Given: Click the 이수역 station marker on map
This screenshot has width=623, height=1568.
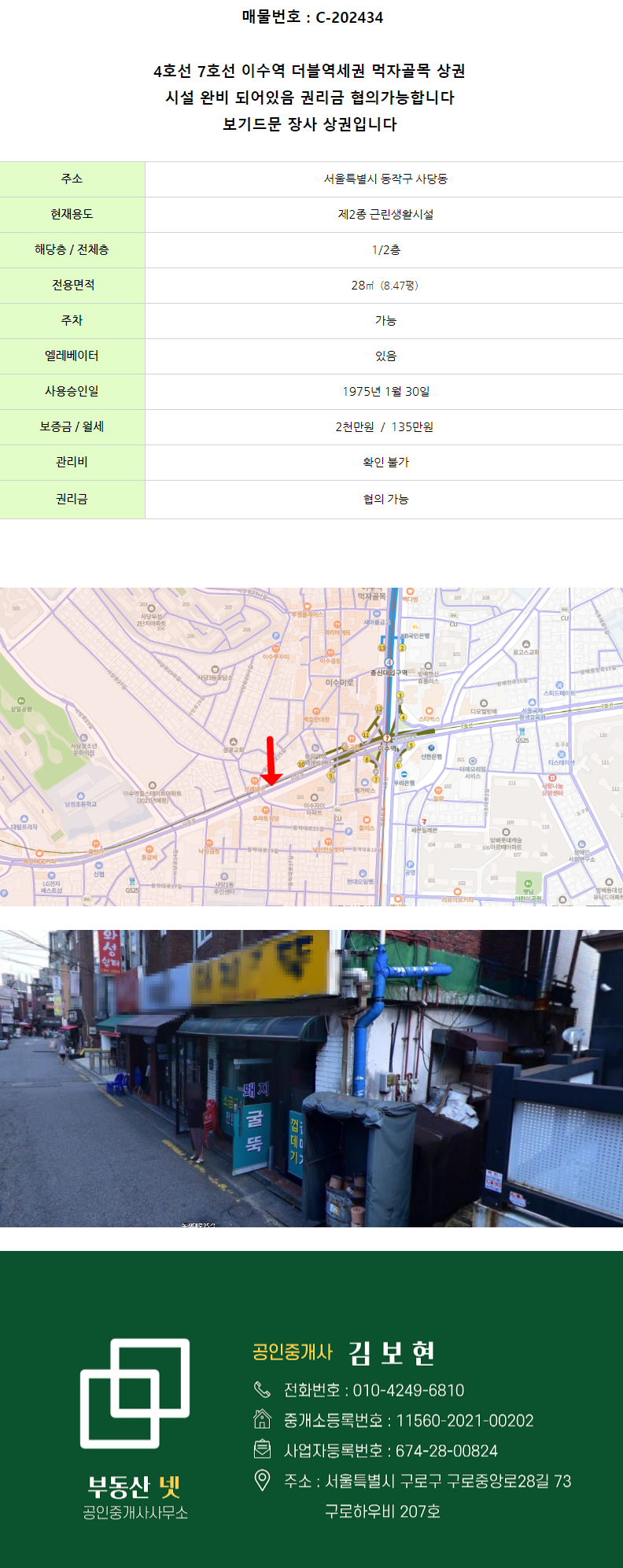Looking at the screenshot, I should [x=387, y=739].
